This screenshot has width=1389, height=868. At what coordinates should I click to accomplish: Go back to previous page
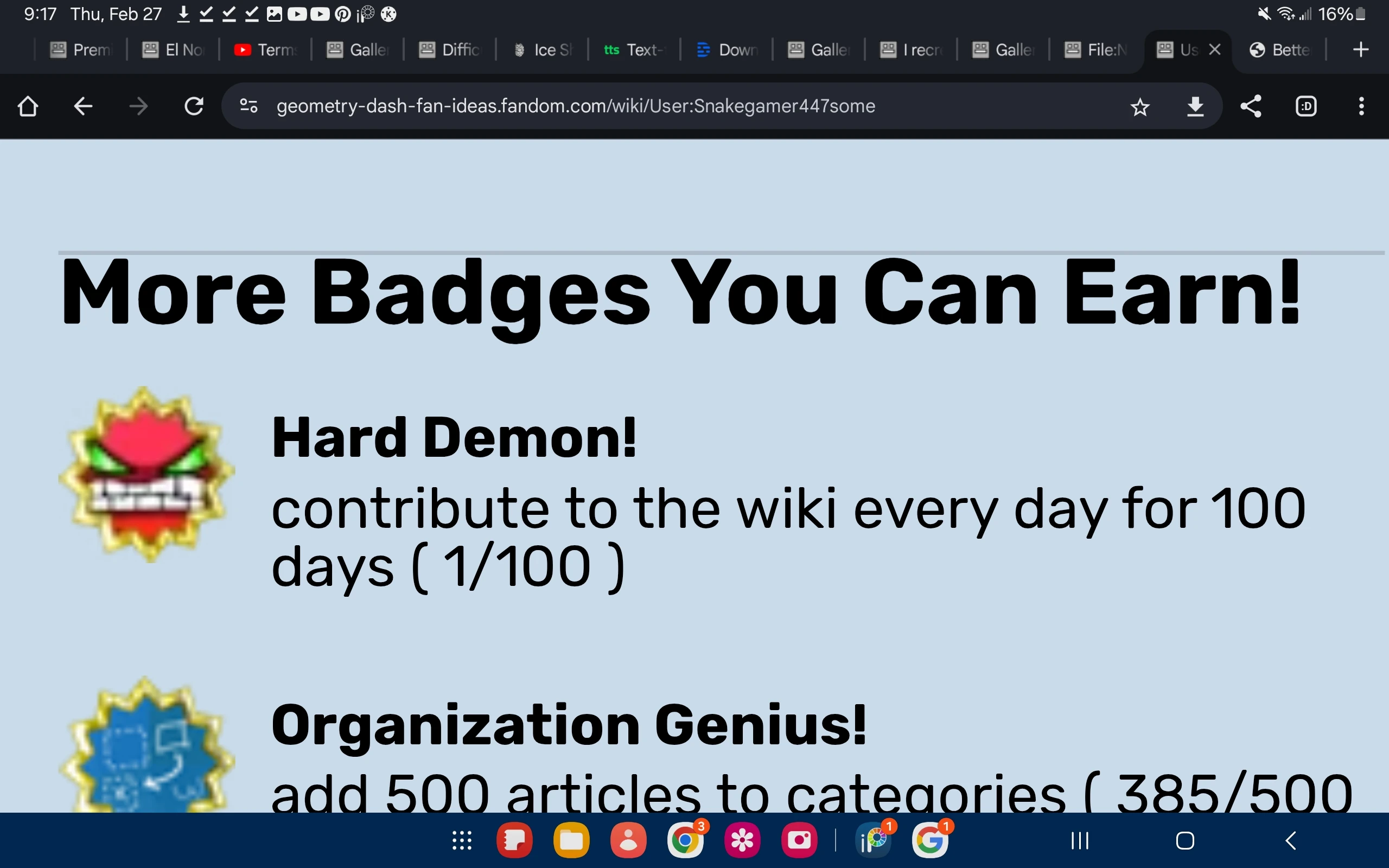pos(83,106)
